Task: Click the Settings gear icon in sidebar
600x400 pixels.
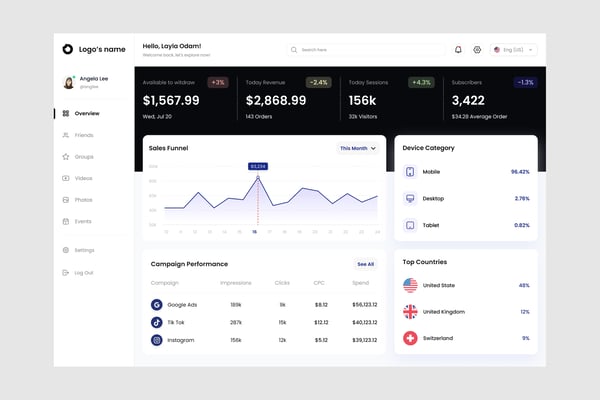Action: coord(66,250)
